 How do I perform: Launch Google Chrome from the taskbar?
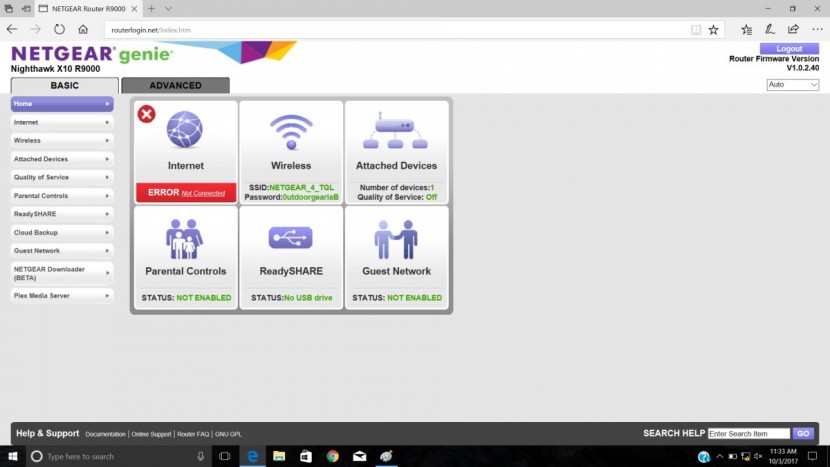pos(332,456)
